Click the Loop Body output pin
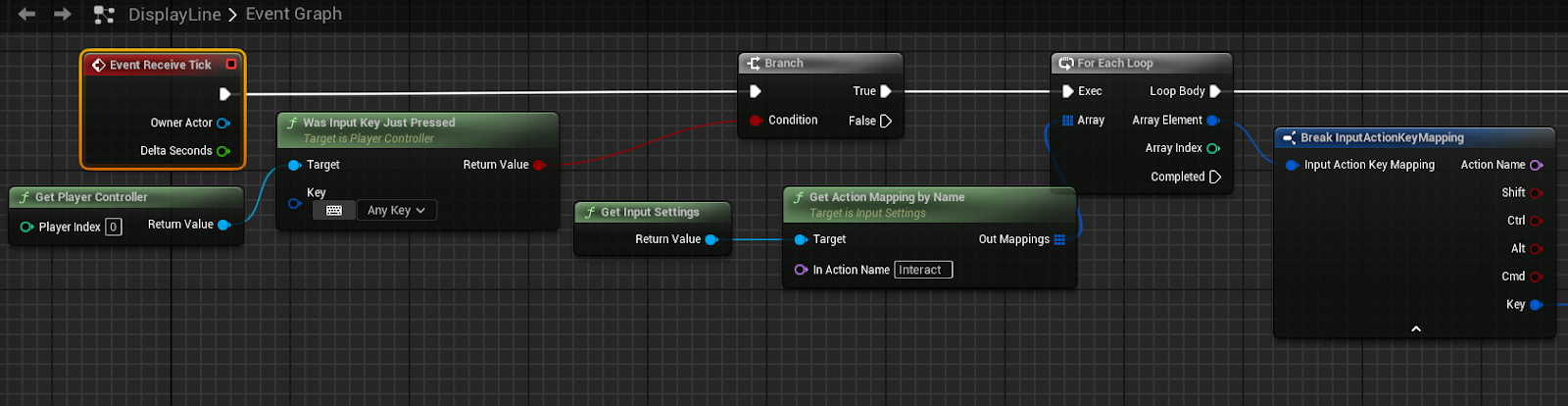The image size is (1568, 406). (x=1214, y=91)
